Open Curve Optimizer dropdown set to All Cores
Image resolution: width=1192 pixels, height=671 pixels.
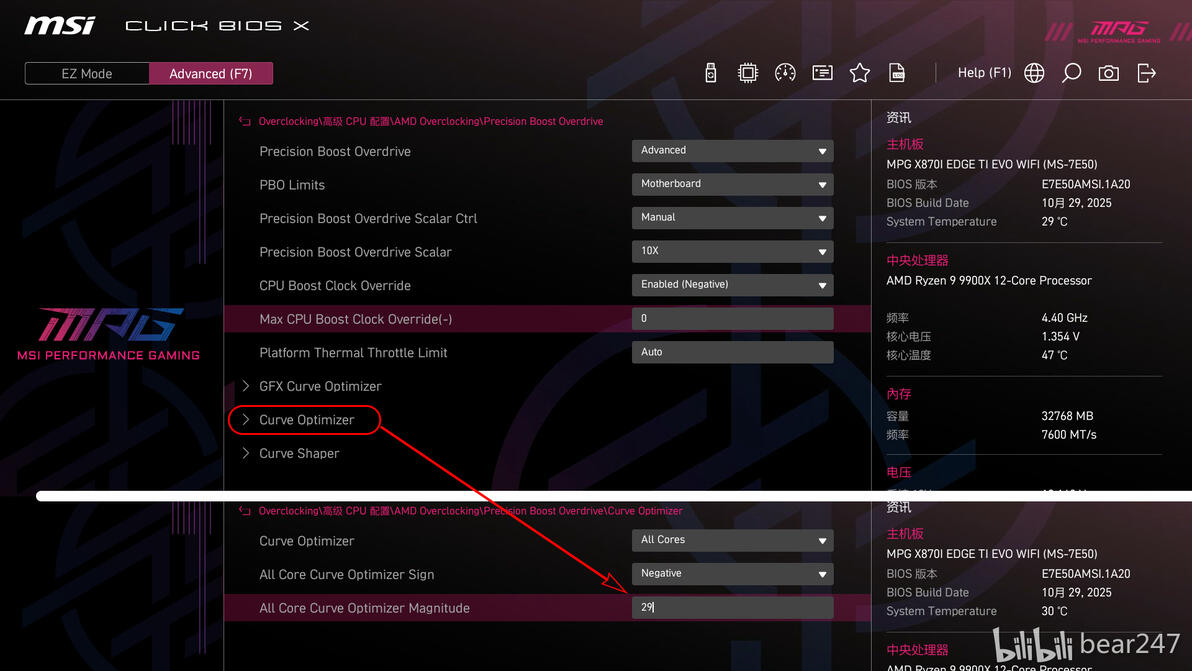[732, 540]
